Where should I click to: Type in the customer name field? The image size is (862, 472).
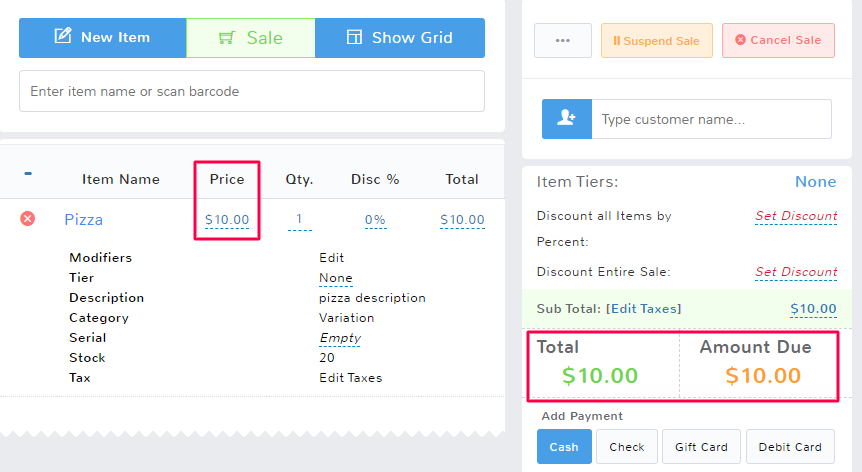click(711, 119)
